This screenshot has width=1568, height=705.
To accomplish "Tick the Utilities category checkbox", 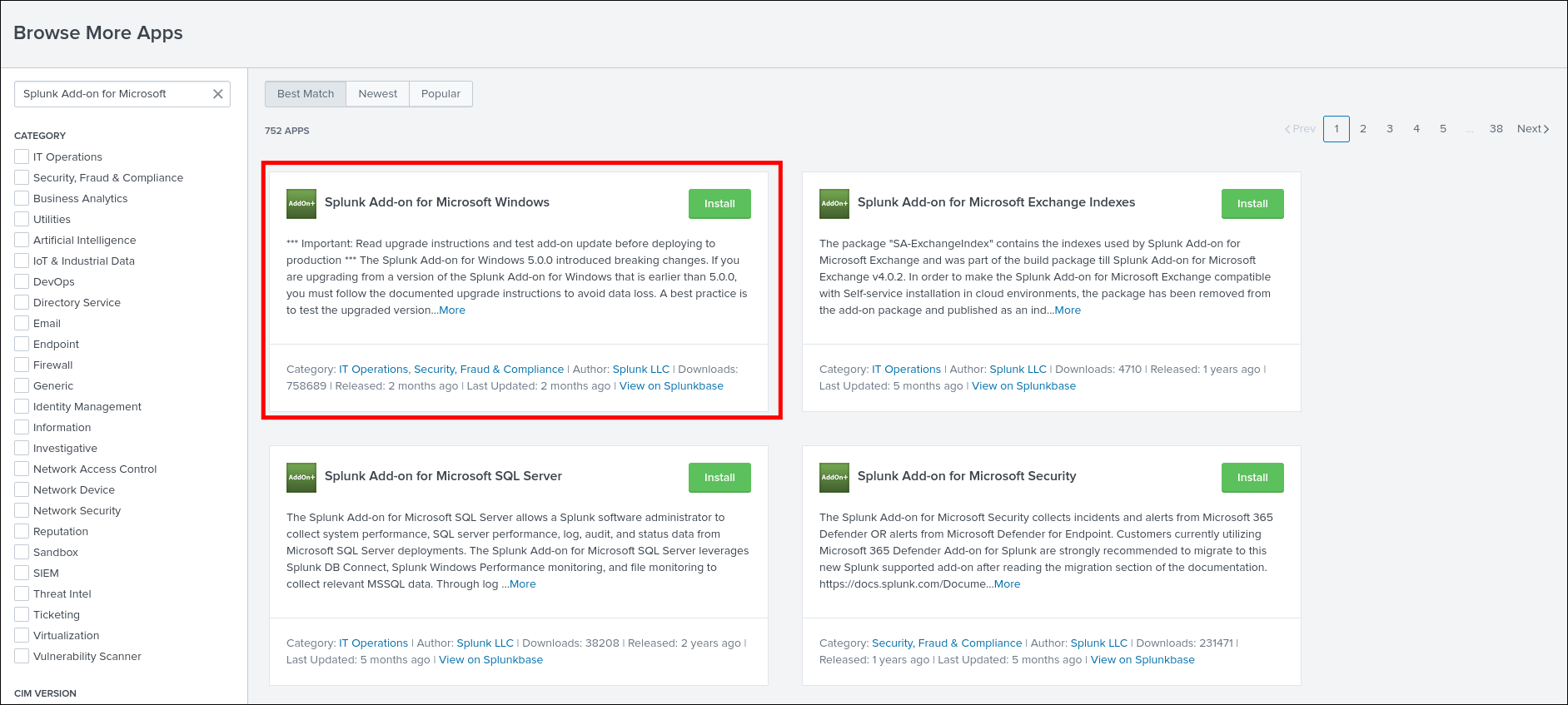I will tap(22, 219).
